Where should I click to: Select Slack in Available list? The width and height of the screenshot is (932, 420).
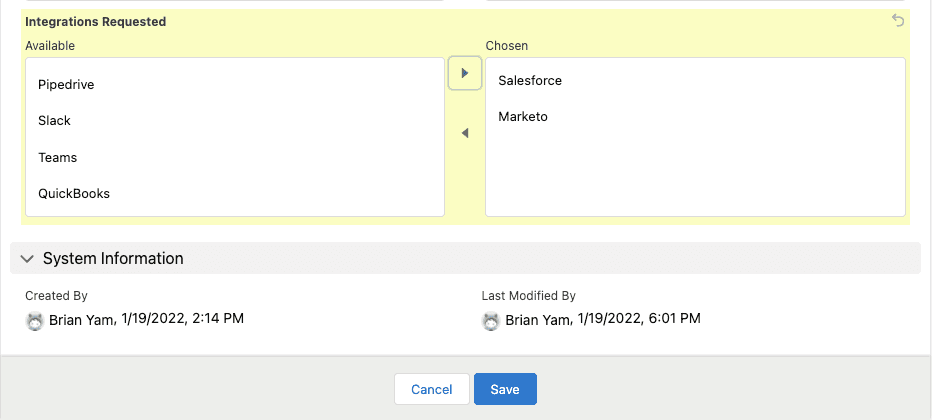(55, 121)
